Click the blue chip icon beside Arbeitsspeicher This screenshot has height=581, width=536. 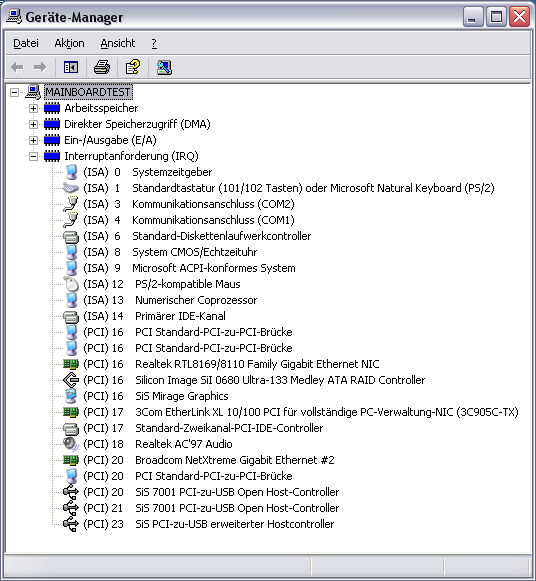coord(51,108)
